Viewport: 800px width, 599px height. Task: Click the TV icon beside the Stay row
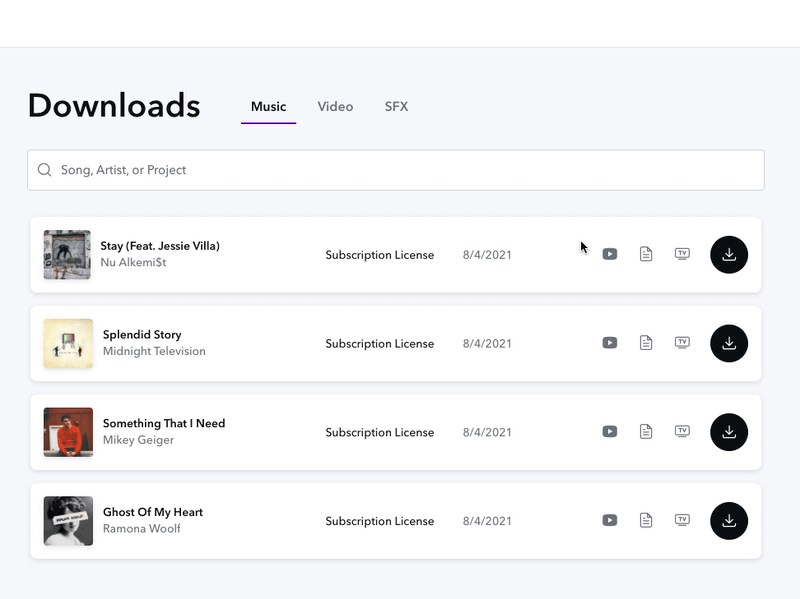(x=681, y=254)
